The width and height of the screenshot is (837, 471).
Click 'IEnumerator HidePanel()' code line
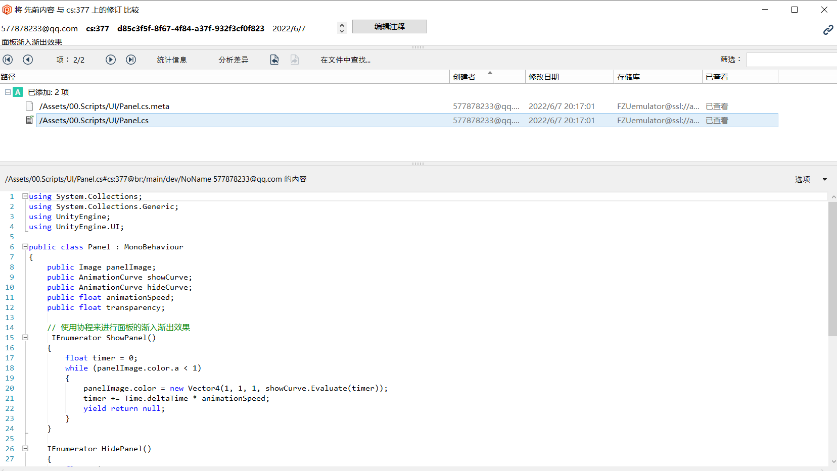[99, 449]
